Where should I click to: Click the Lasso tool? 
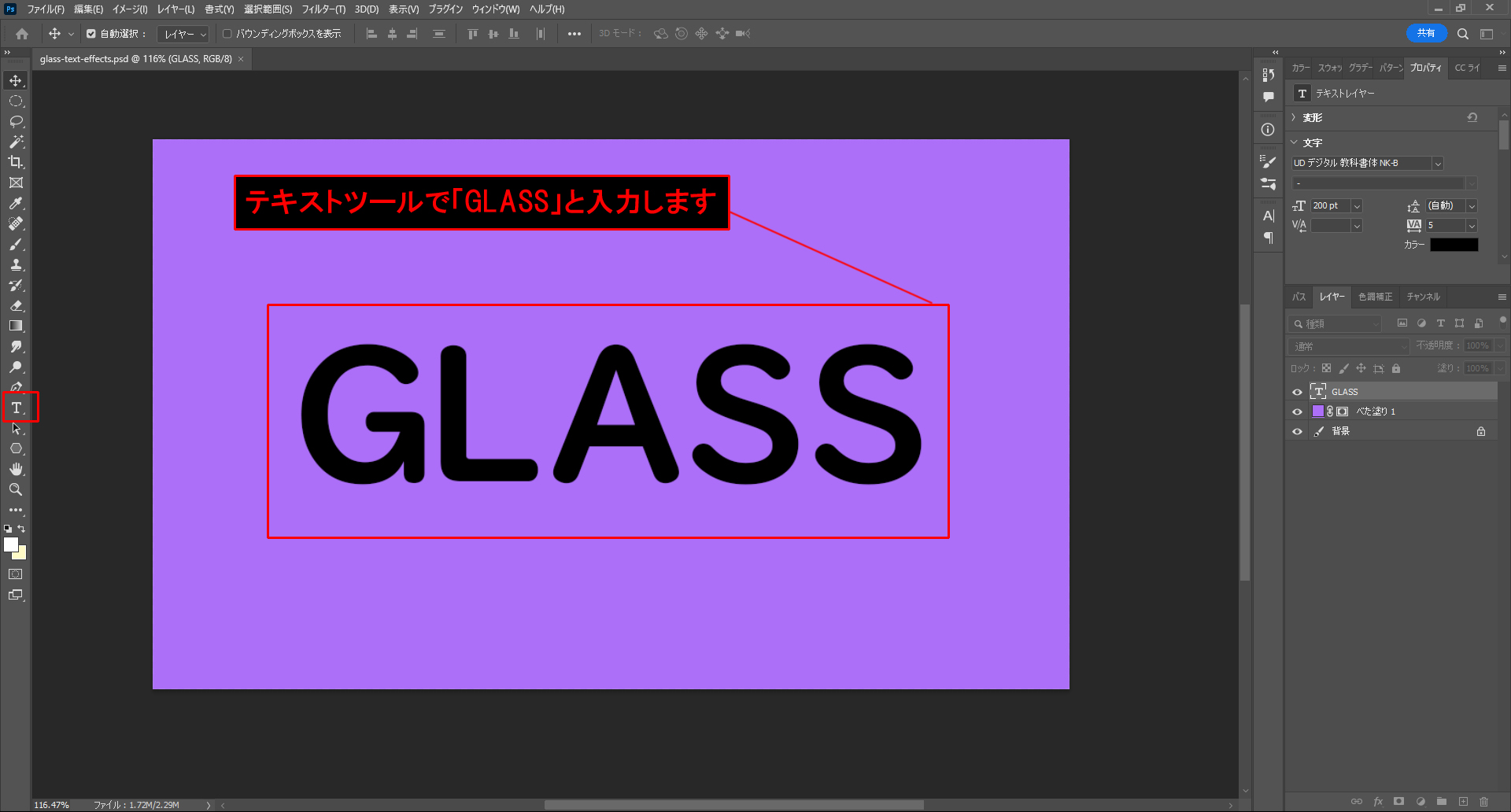tap(16, 121)
